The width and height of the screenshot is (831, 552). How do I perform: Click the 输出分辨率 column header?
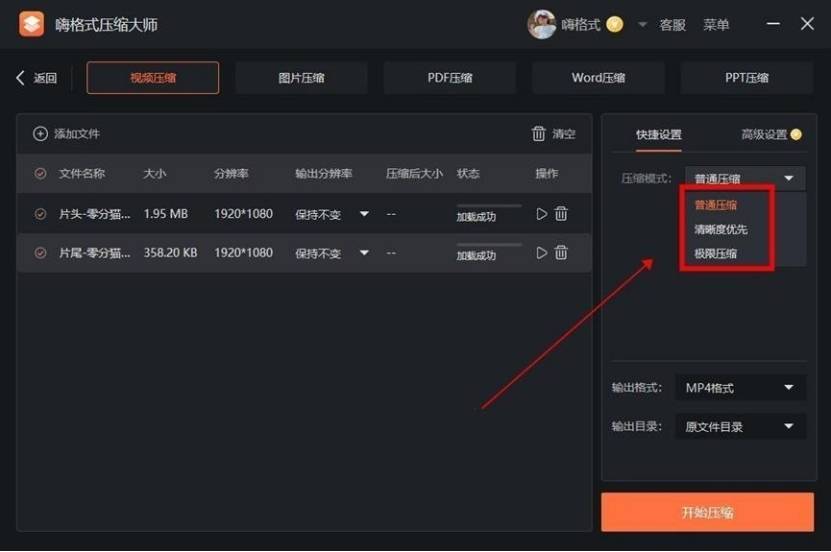323,173
